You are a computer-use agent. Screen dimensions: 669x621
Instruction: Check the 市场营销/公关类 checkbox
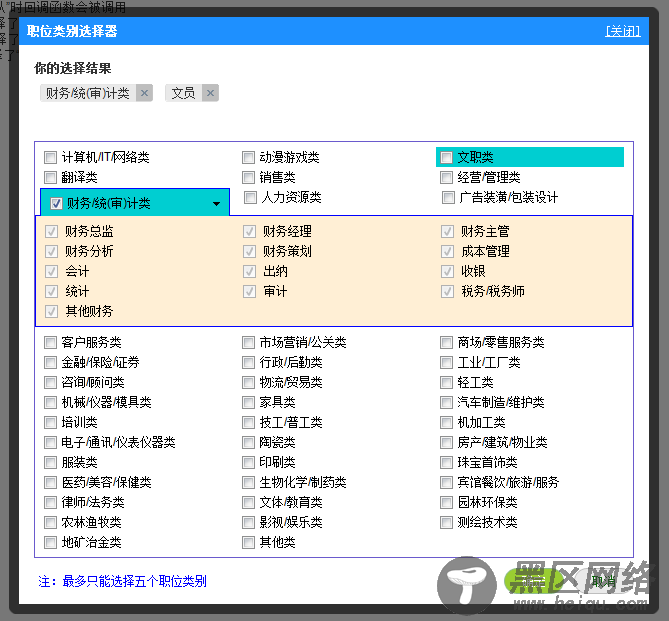click(x=248, y=342)
